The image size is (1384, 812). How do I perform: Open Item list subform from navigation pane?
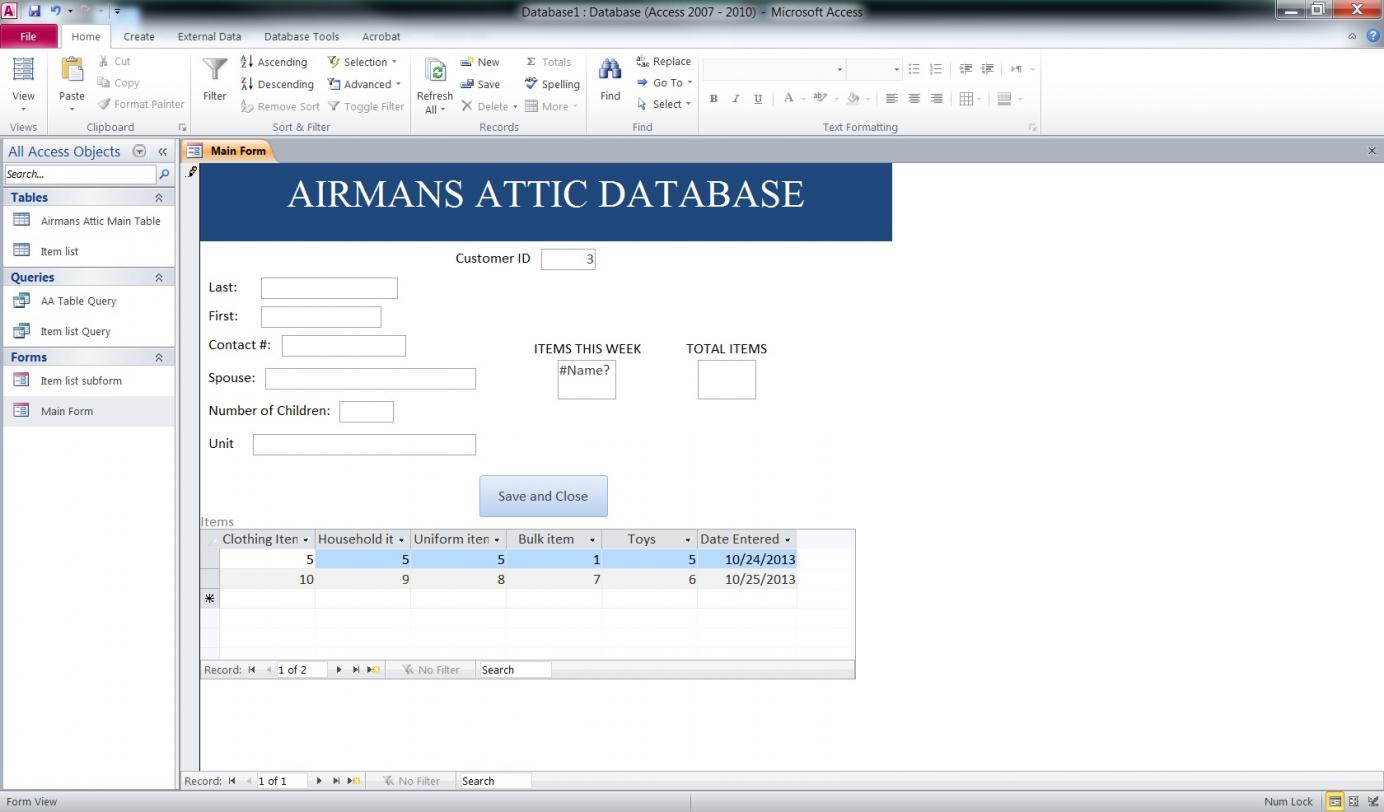tap(80, 381)
